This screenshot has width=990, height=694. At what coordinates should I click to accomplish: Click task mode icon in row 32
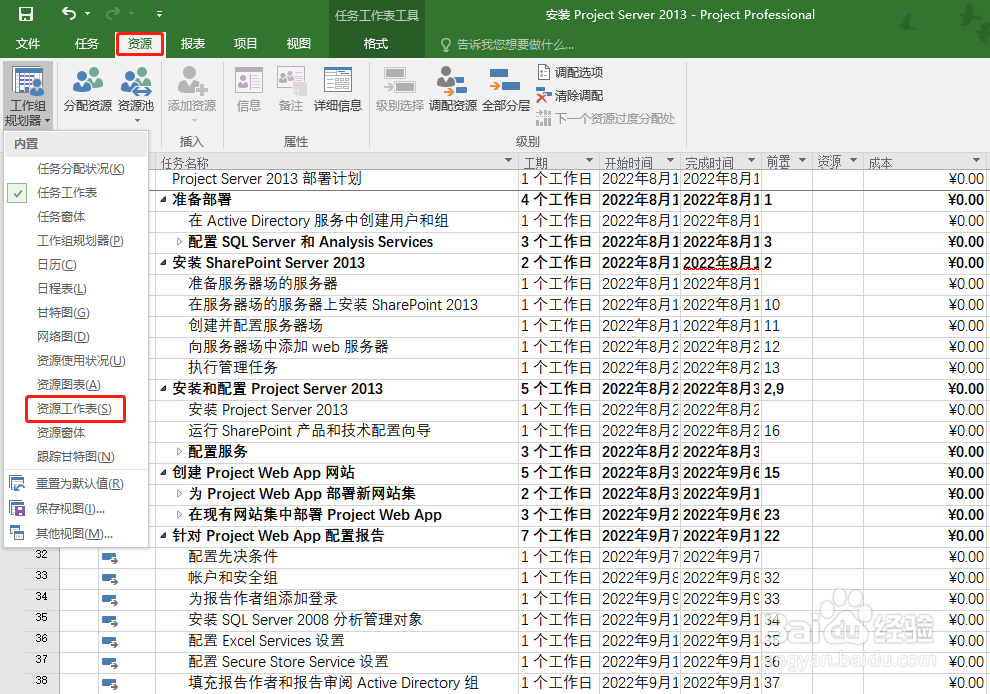point(110,558)
